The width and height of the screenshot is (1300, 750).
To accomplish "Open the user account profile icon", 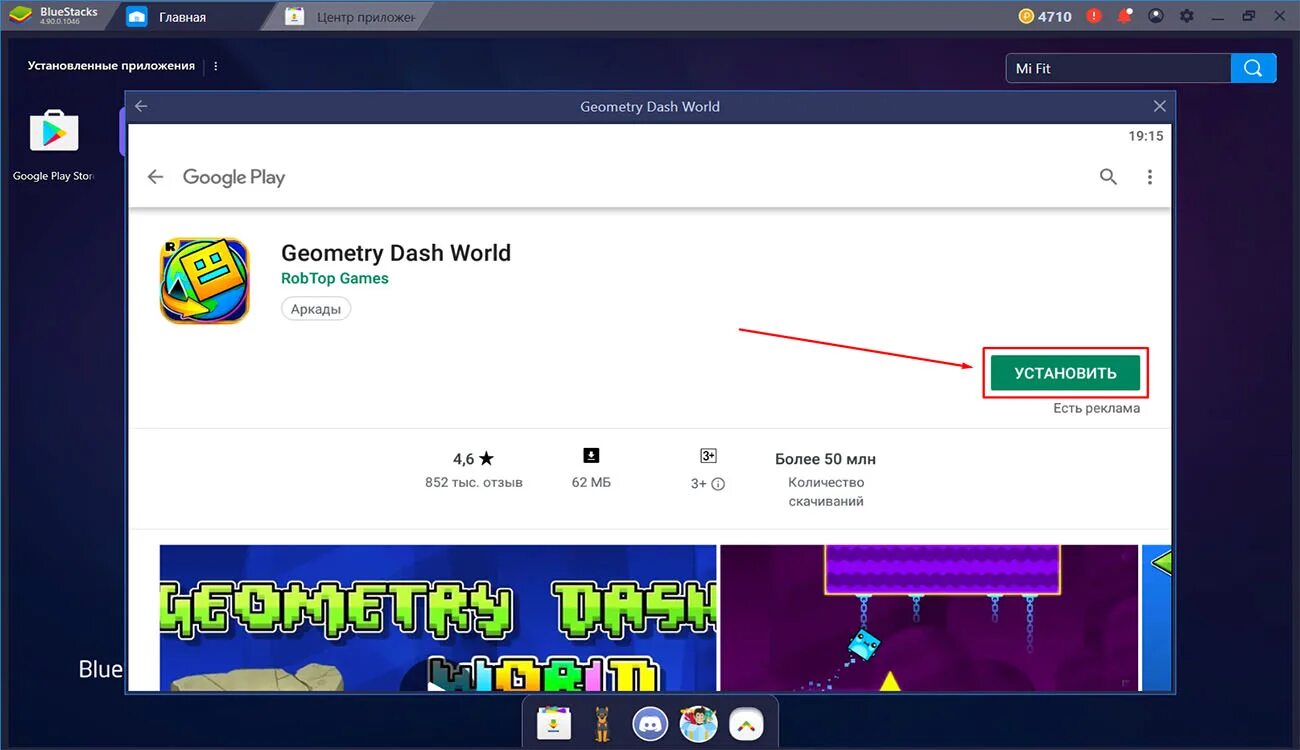I will [x=1156, y=16].
